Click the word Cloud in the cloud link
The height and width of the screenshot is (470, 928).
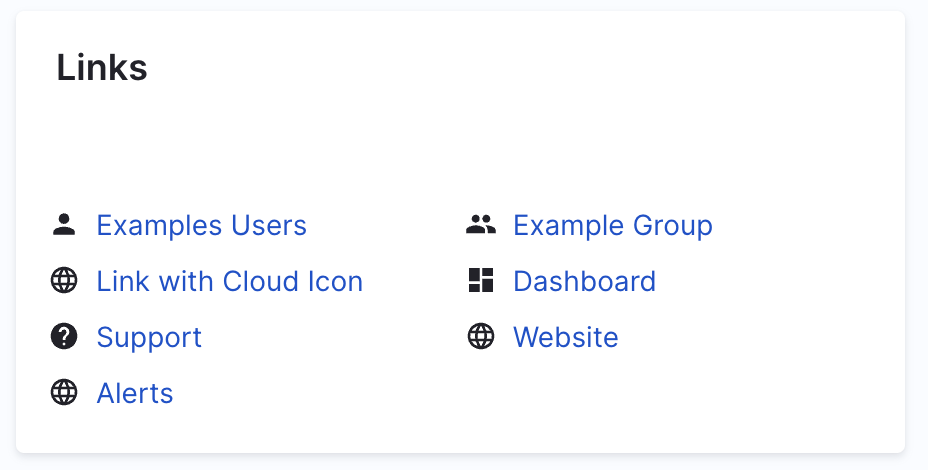pos(264,282)
